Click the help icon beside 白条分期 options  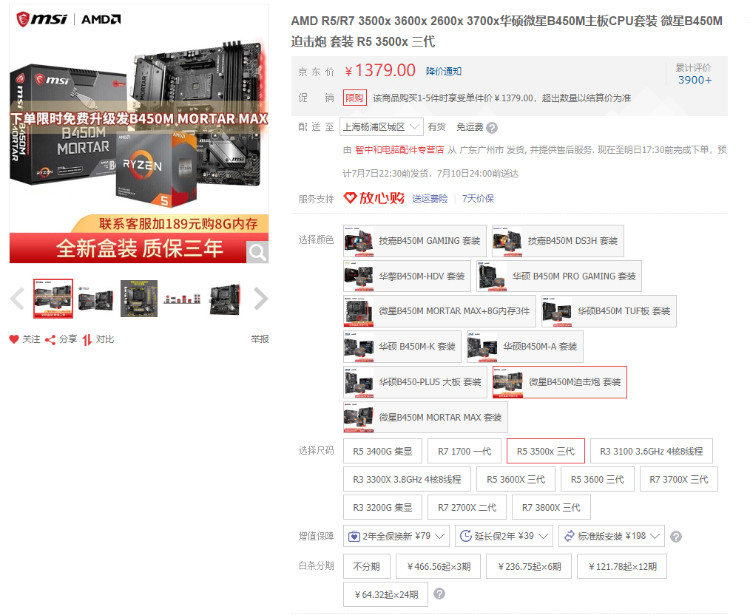tap(439, 593)
